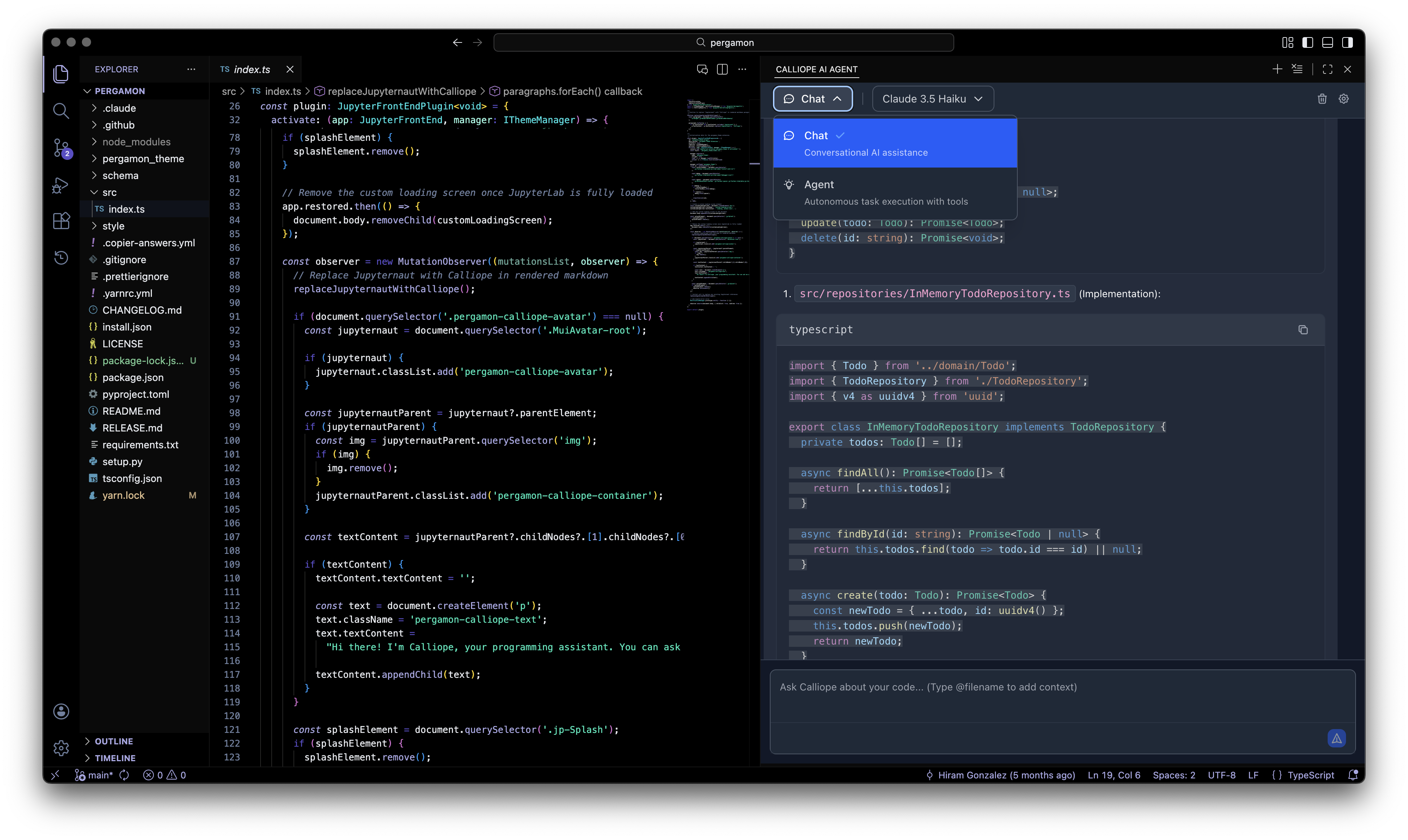Switch to the index.ts editor tab
The height and width of the screenshot is (840, 1408).
pos(251,69)
